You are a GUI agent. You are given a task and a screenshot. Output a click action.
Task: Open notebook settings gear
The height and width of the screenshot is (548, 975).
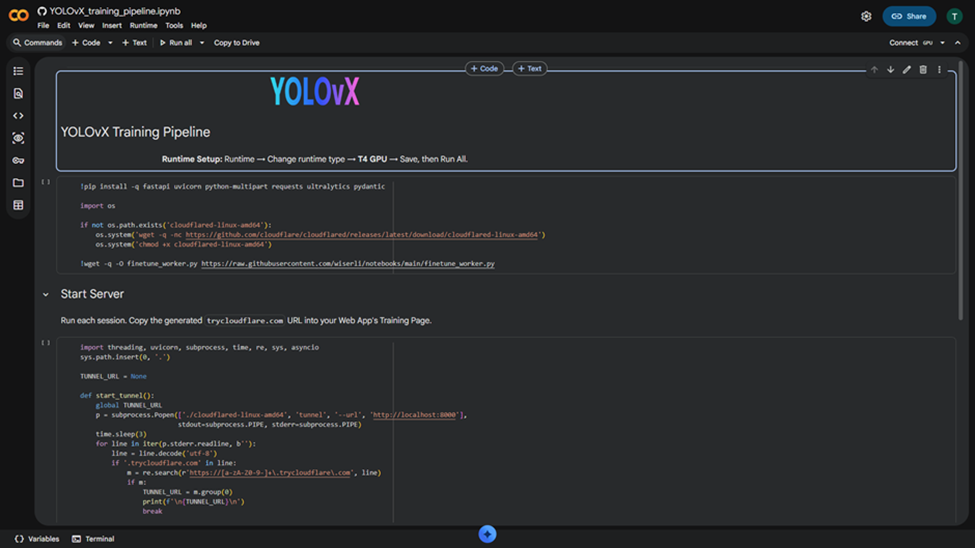pyautogui.click(x=866, y=16)
